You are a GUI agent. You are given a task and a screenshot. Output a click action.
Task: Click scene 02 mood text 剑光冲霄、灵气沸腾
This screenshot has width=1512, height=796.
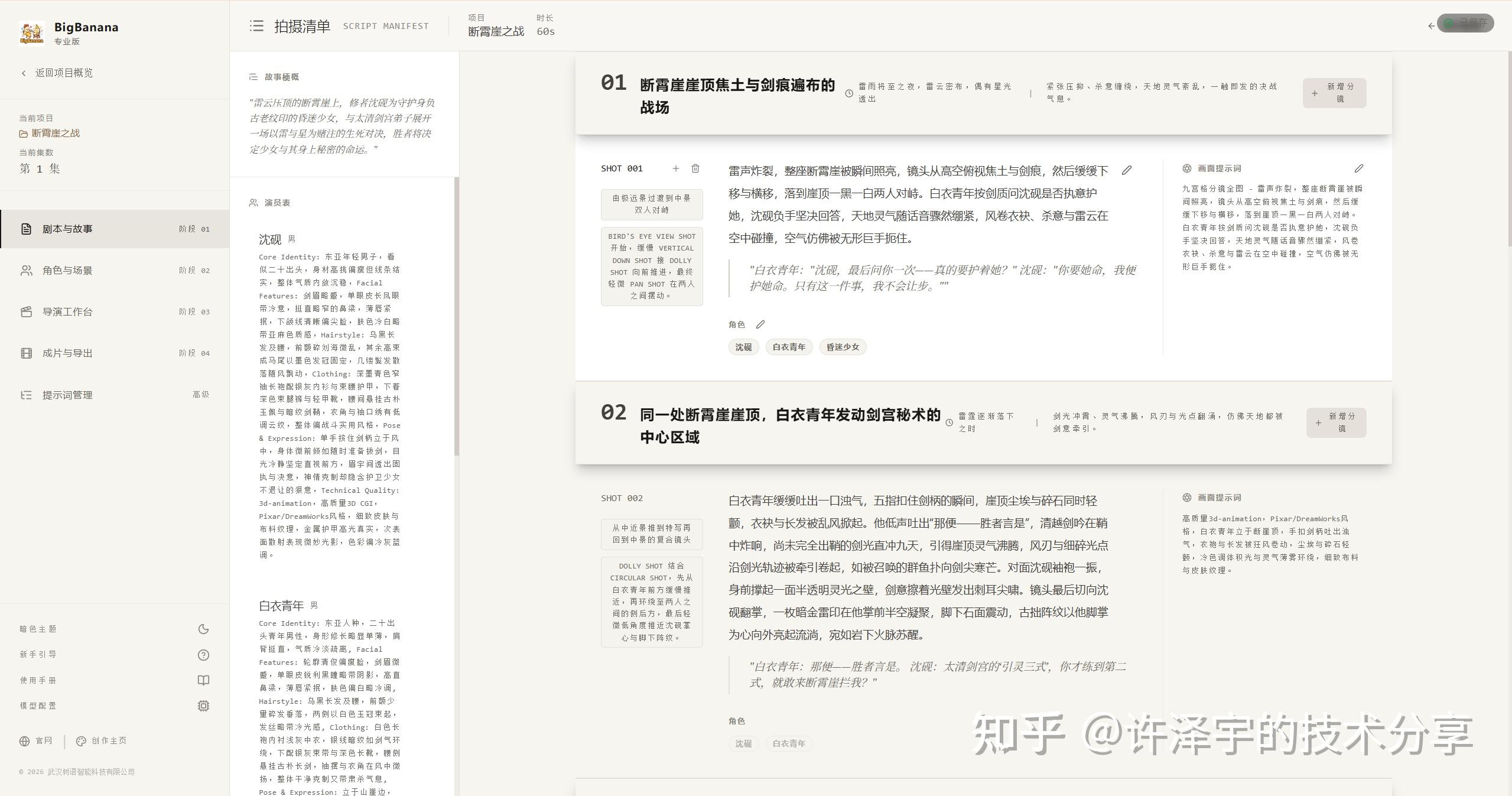coord(1168,423)
